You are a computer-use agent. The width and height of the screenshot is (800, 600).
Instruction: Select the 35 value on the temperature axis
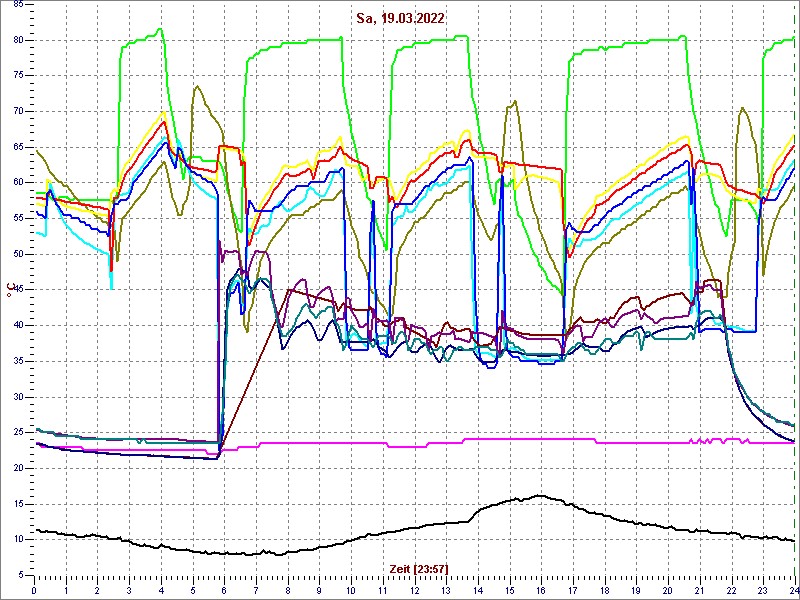[x=17, y=361]
